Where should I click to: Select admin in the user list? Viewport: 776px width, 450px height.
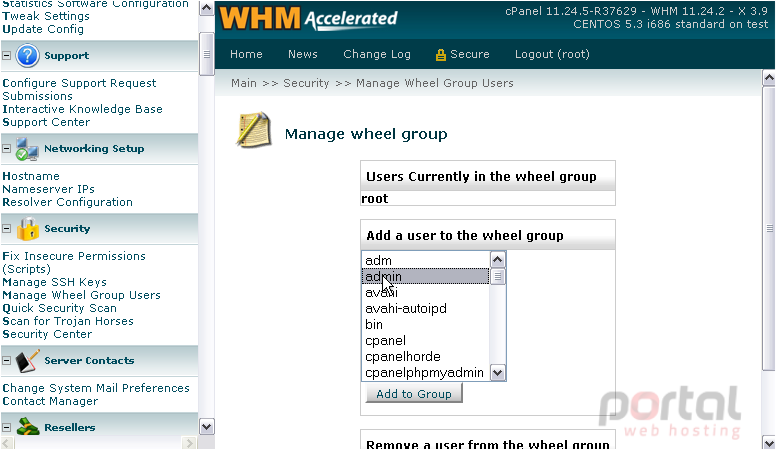(425, 276)
